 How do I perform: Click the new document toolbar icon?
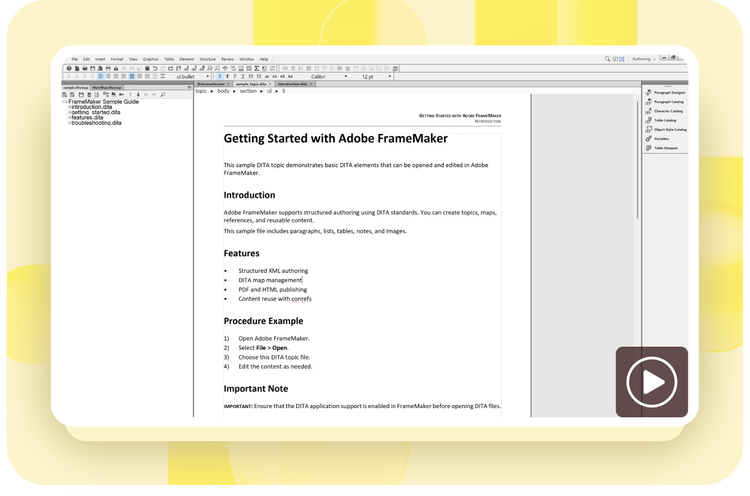coord(77,68)
